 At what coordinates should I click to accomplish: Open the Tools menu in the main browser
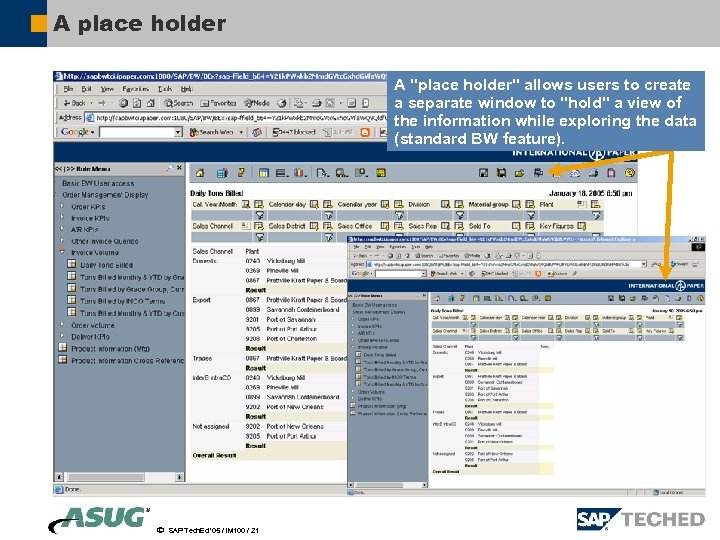[x=165, y=89]
